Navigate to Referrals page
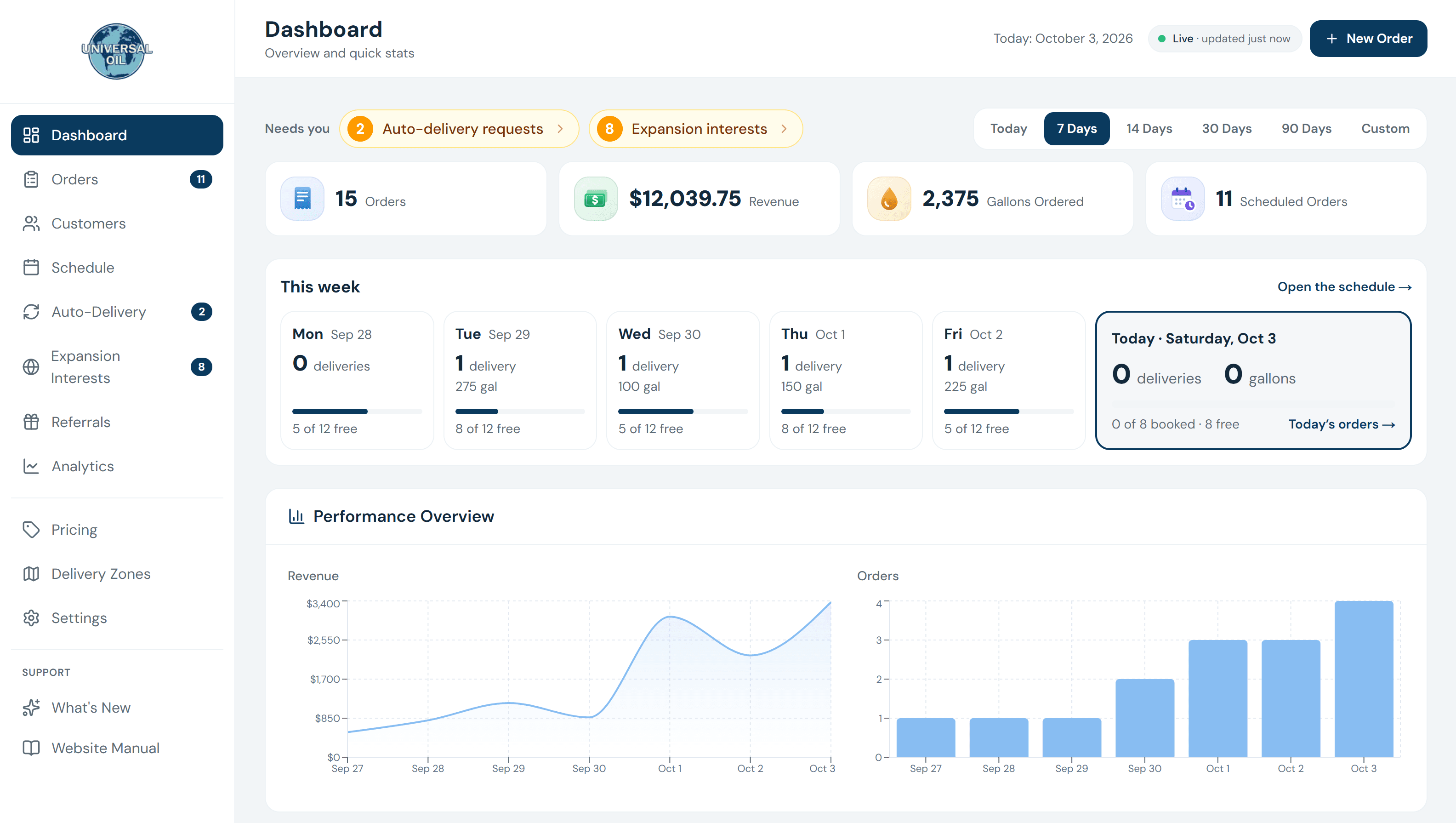The image size is (1456, 823). pos(117,422)
